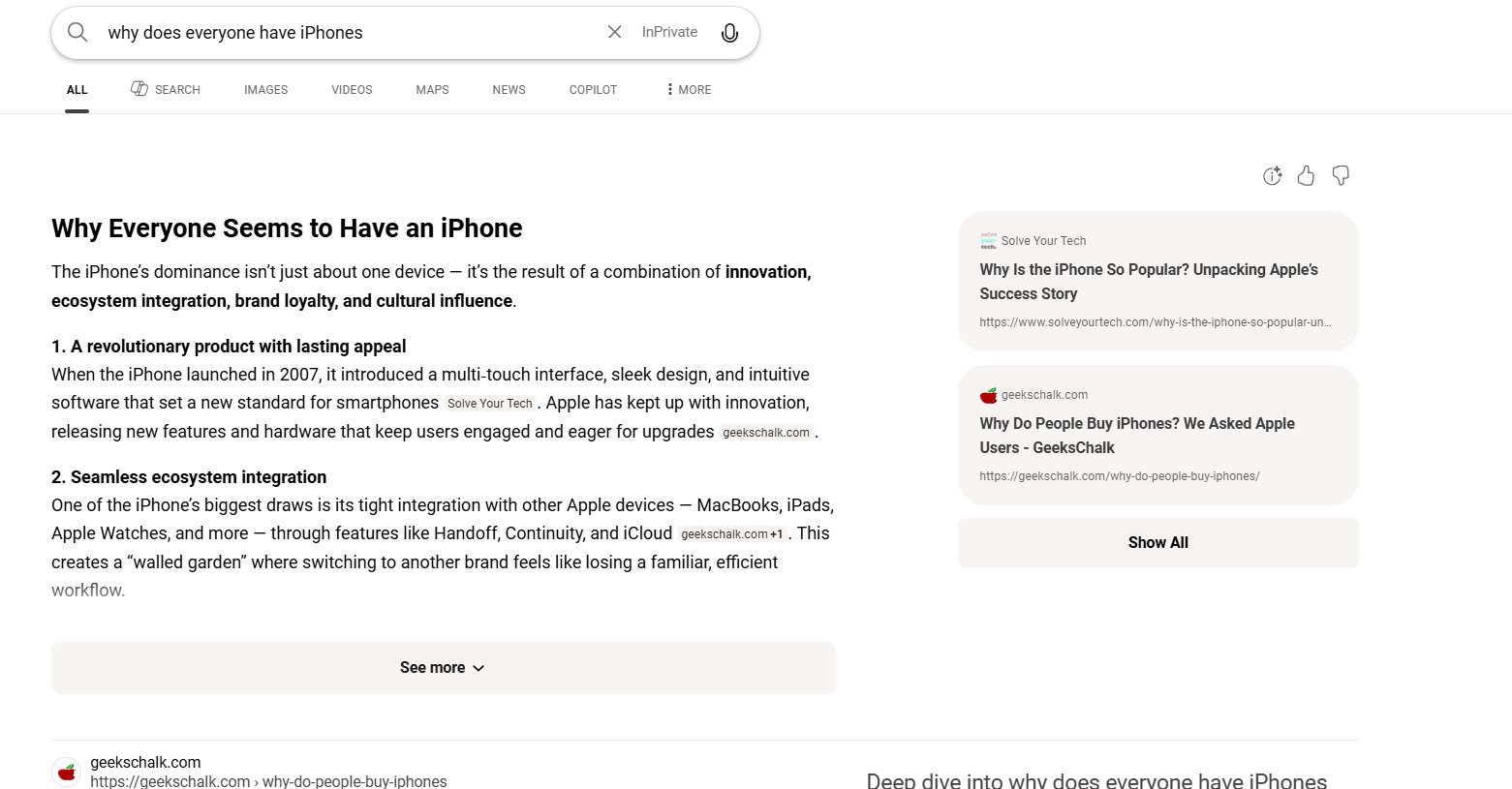Click the thumbs up feedback icon
This screenshot has width=1512, height=789.
1306,175
